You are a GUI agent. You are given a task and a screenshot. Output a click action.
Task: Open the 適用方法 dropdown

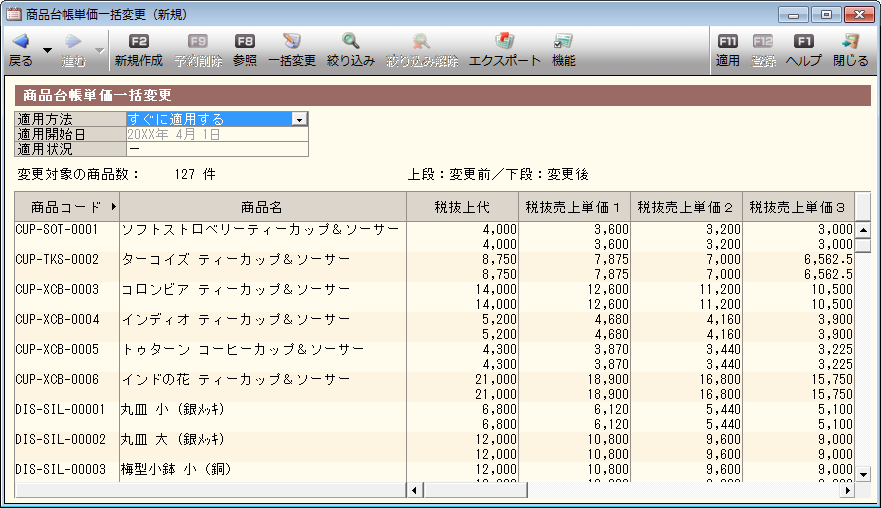tap(299, 119)
